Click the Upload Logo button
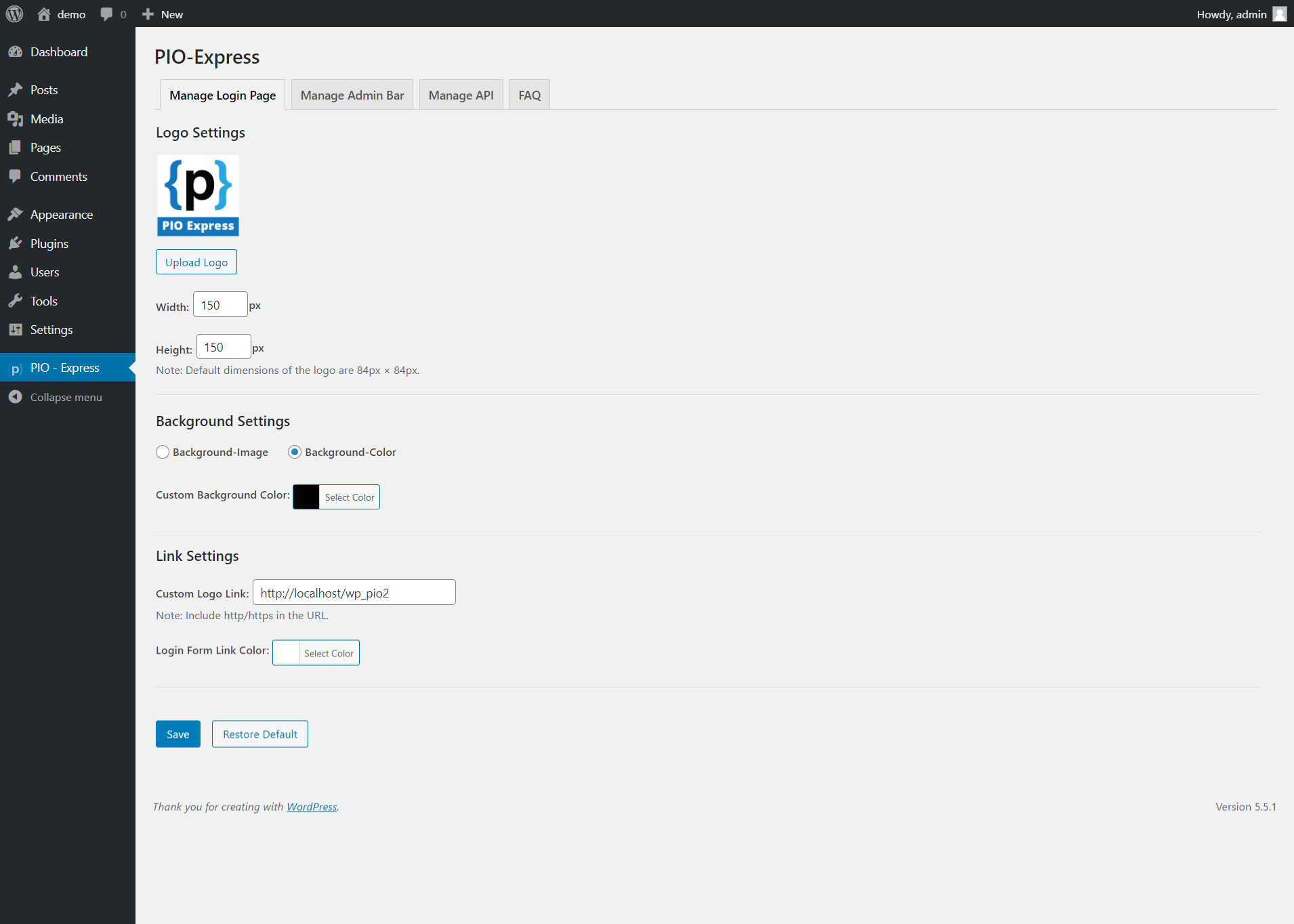 click(196, 262)
